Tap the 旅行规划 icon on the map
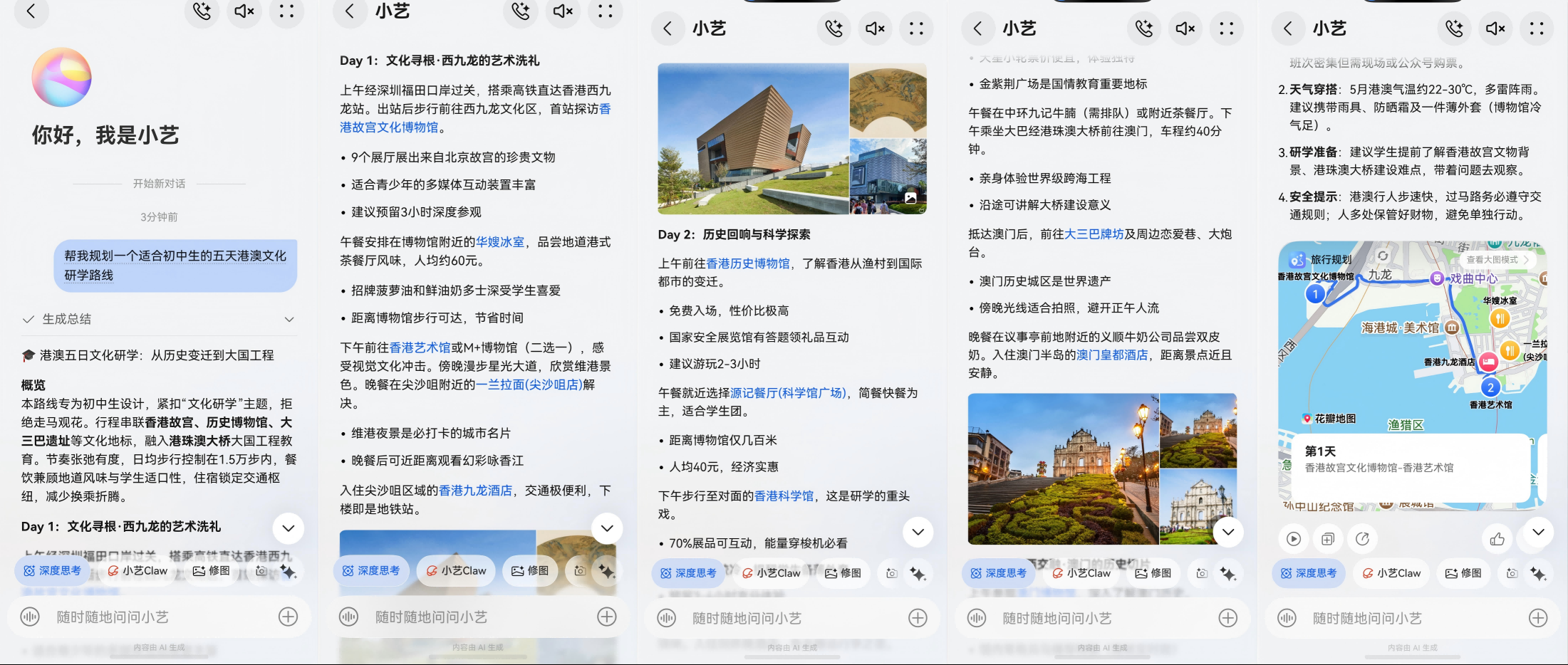The width and height of the screenshot is (1568, 665). click(1297, 260)
